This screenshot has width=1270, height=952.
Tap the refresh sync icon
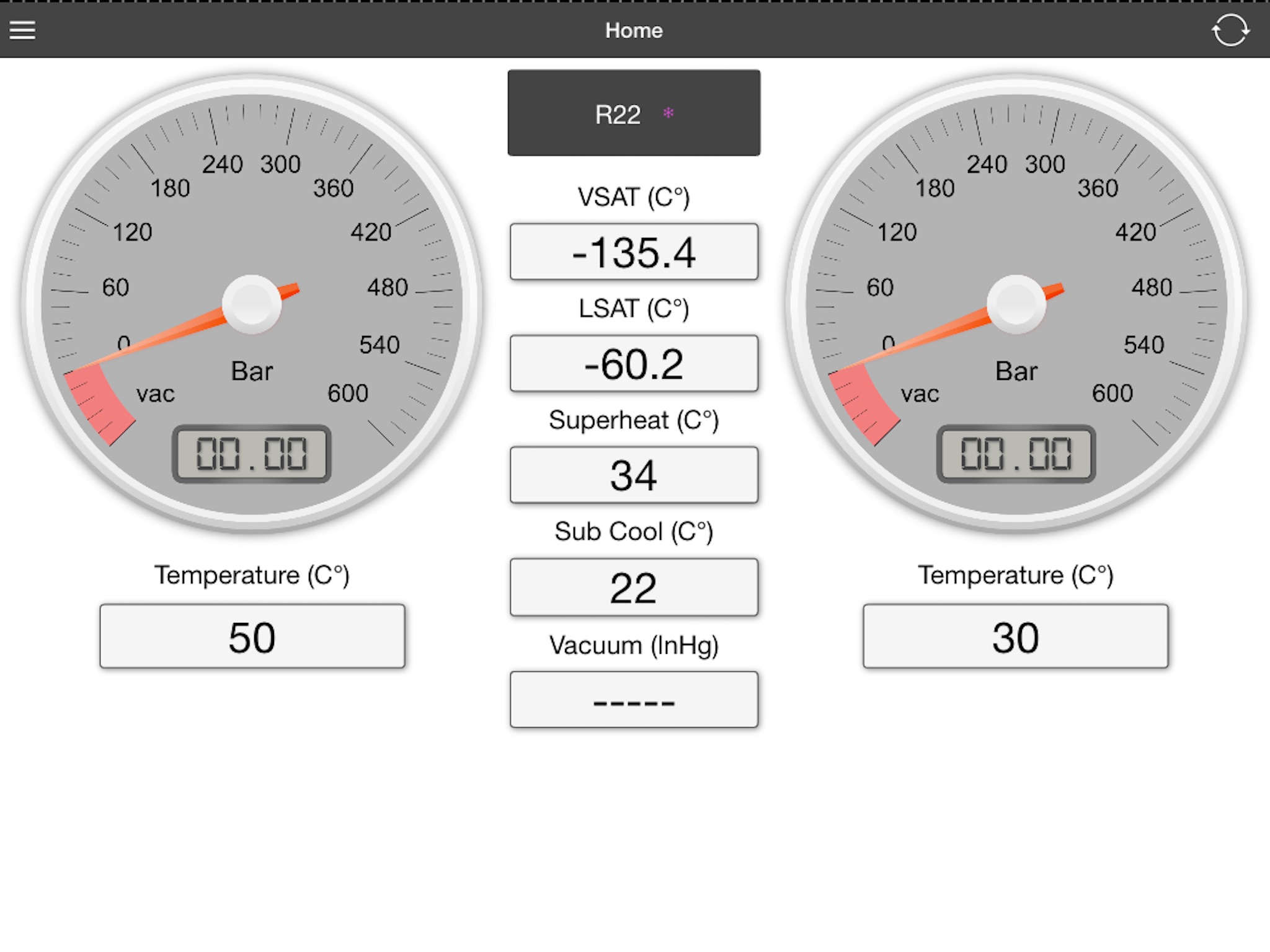pyautogui.click(x=1230, y=30)
